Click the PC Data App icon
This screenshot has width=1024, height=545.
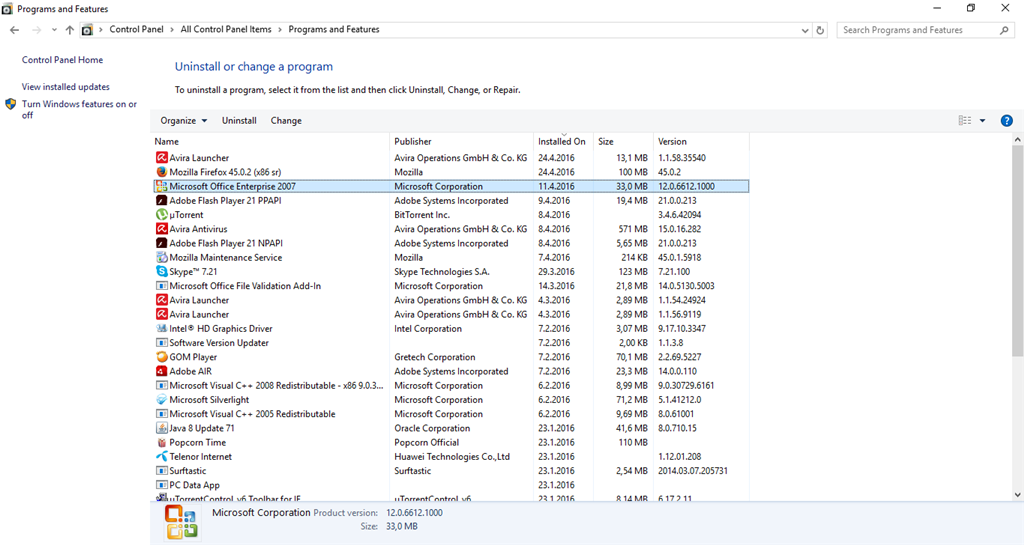click(161, 485)
